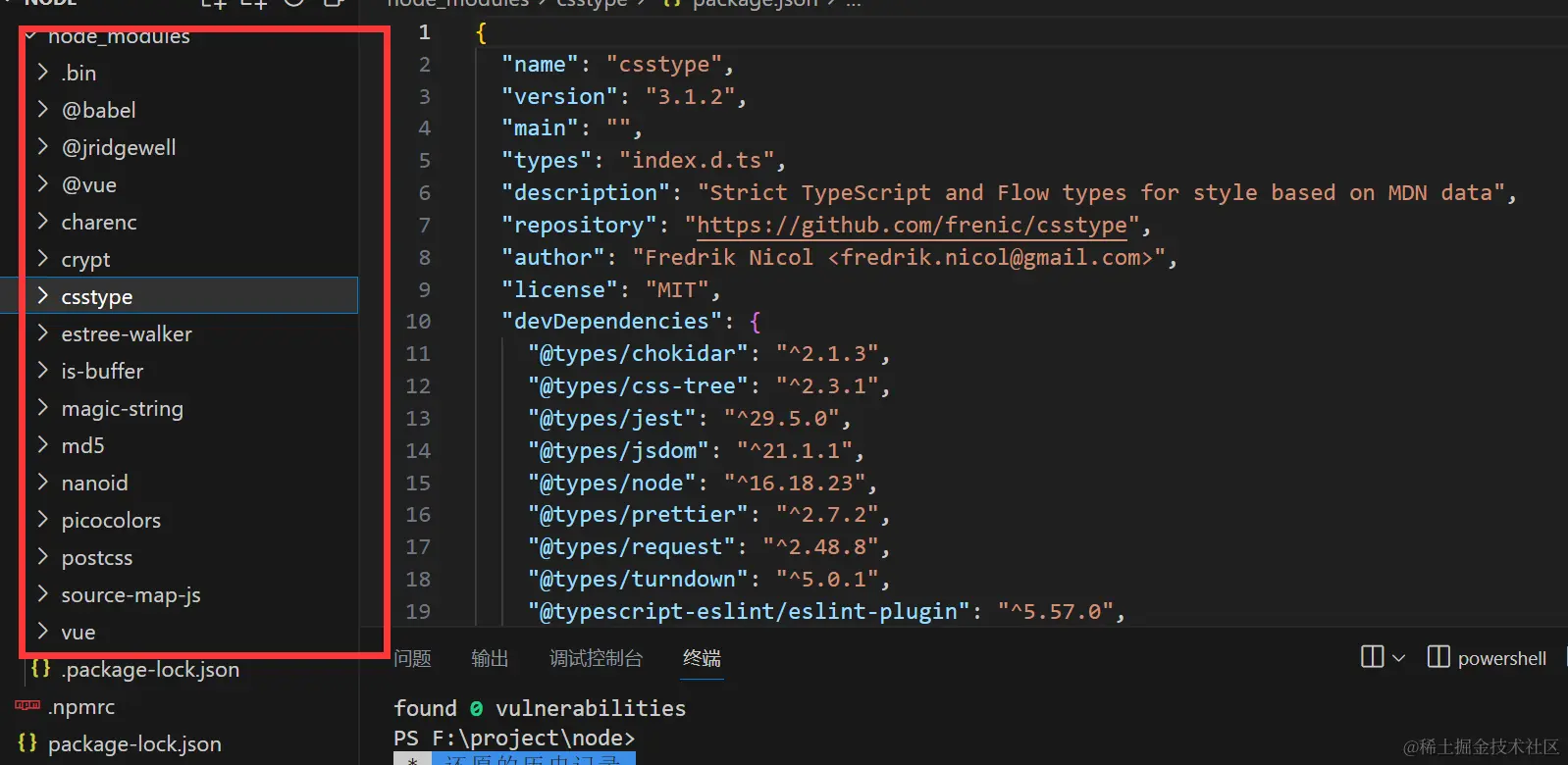Click line number 10 in the gutter
Image resolution: width=1568 pixels, height=765 pixels.
point(418,322)
